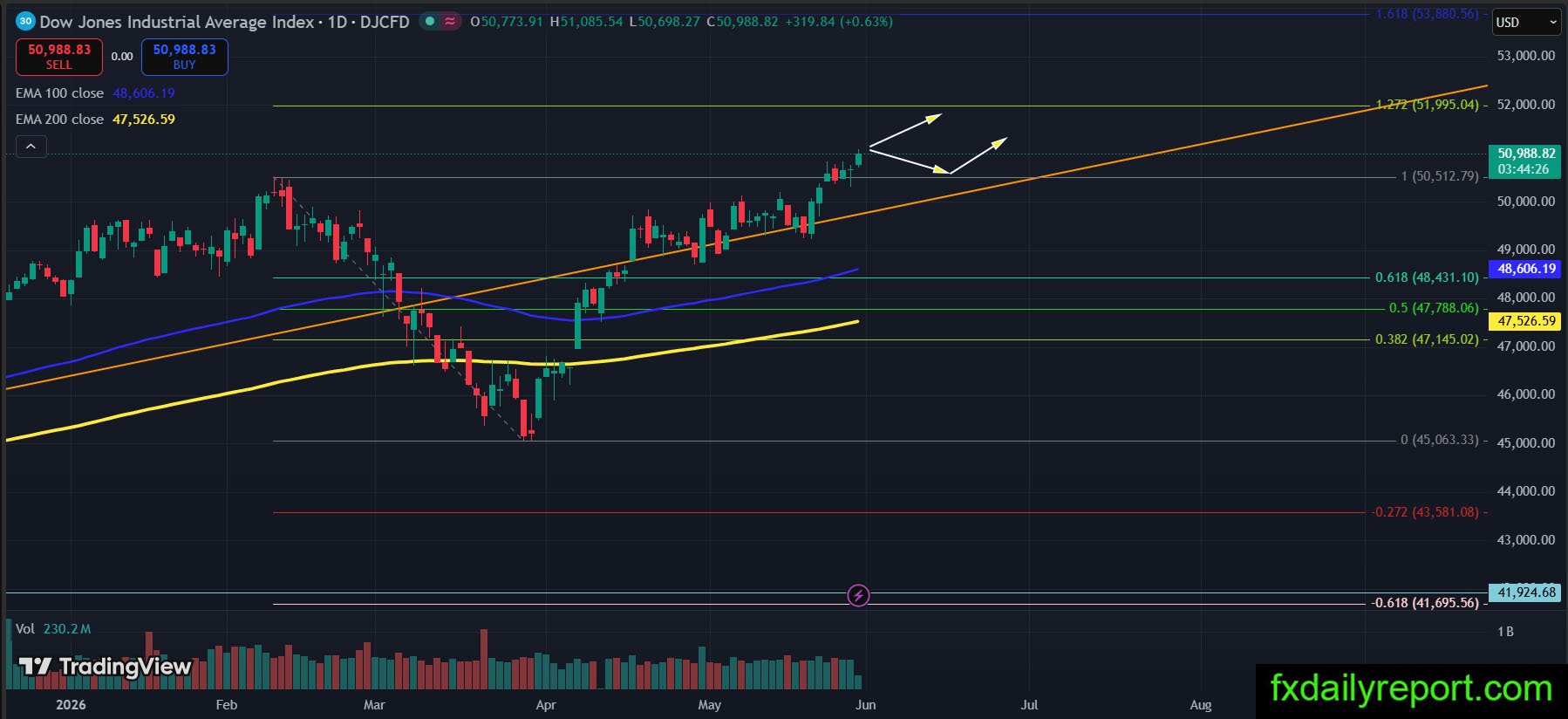Click the Jul label on time axis
1568x719 pixels.
1029,705
